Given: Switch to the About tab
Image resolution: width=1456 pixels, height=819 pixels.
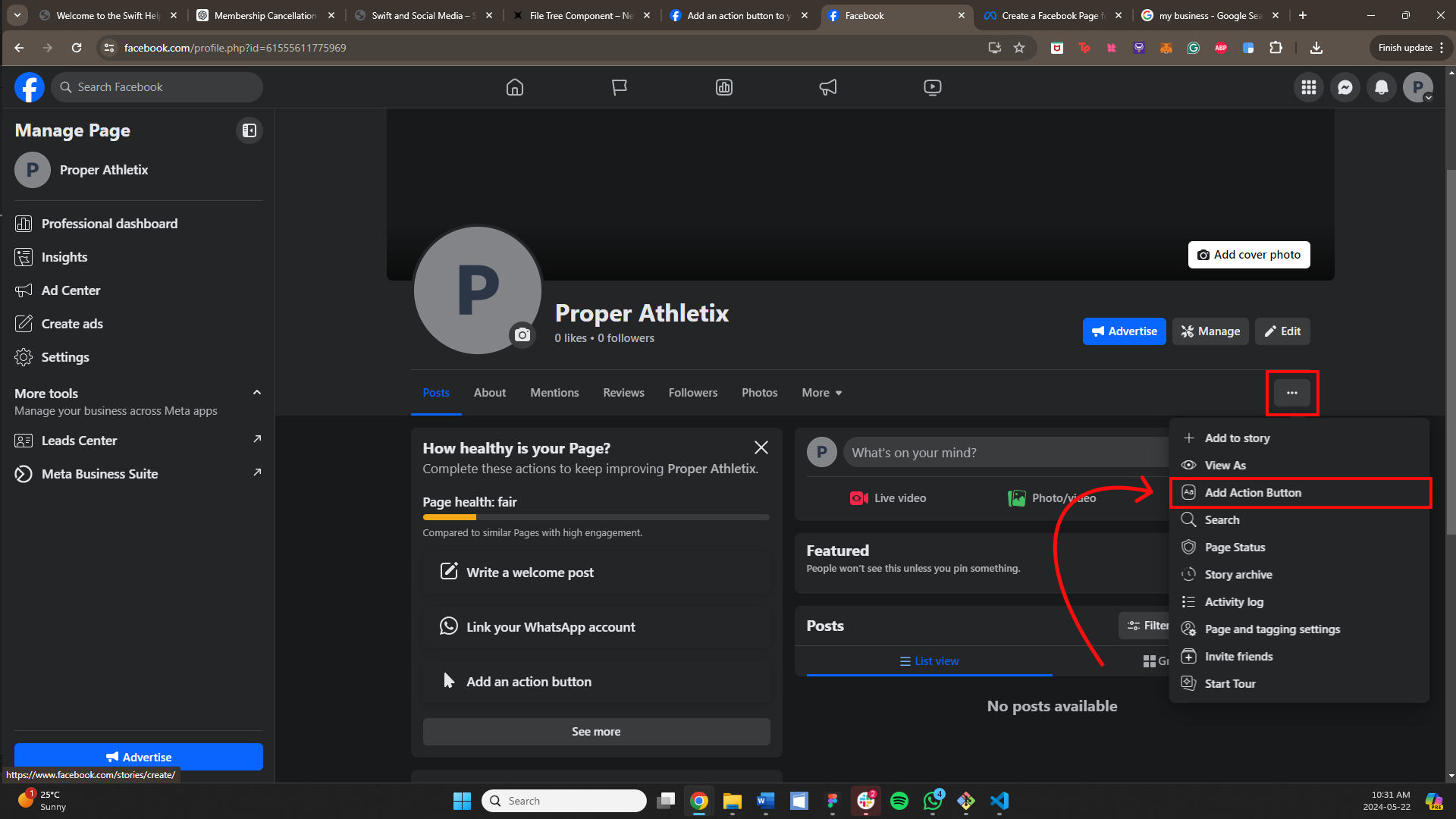Looking at the screenshot, I should coord(489,393).
